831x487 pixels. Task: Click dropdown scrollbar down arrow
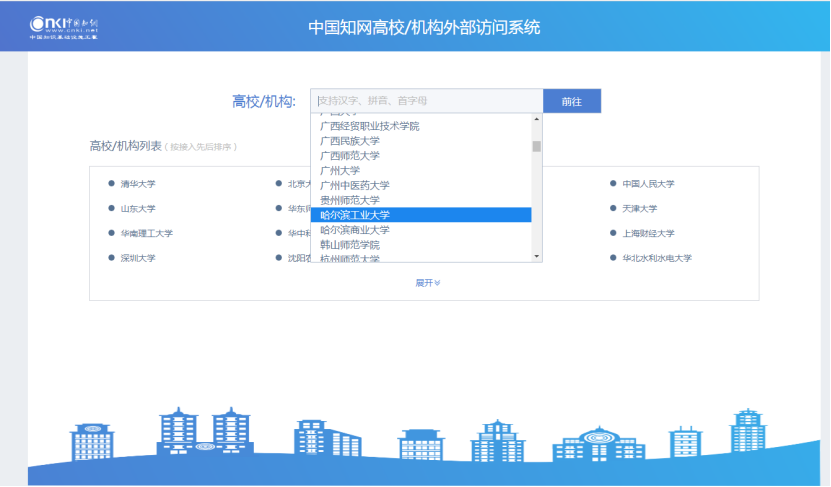pyautogui.click(x=537, y=256)
